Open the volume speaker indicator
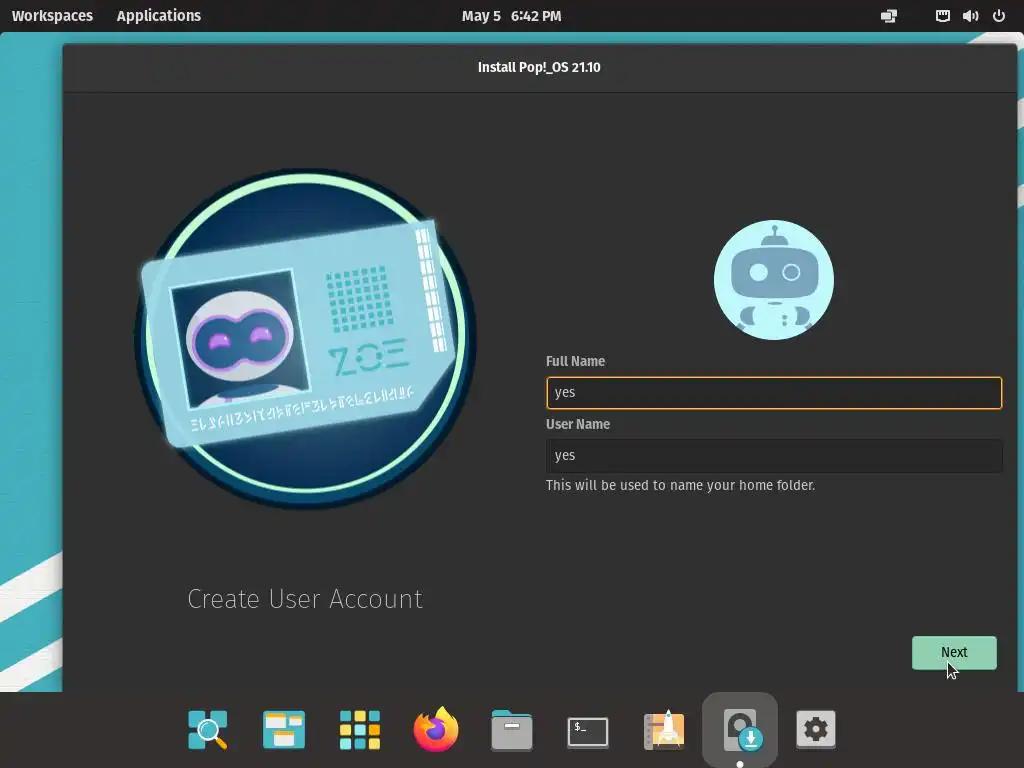Viewport: 1024px width, 768px height. 970,16
